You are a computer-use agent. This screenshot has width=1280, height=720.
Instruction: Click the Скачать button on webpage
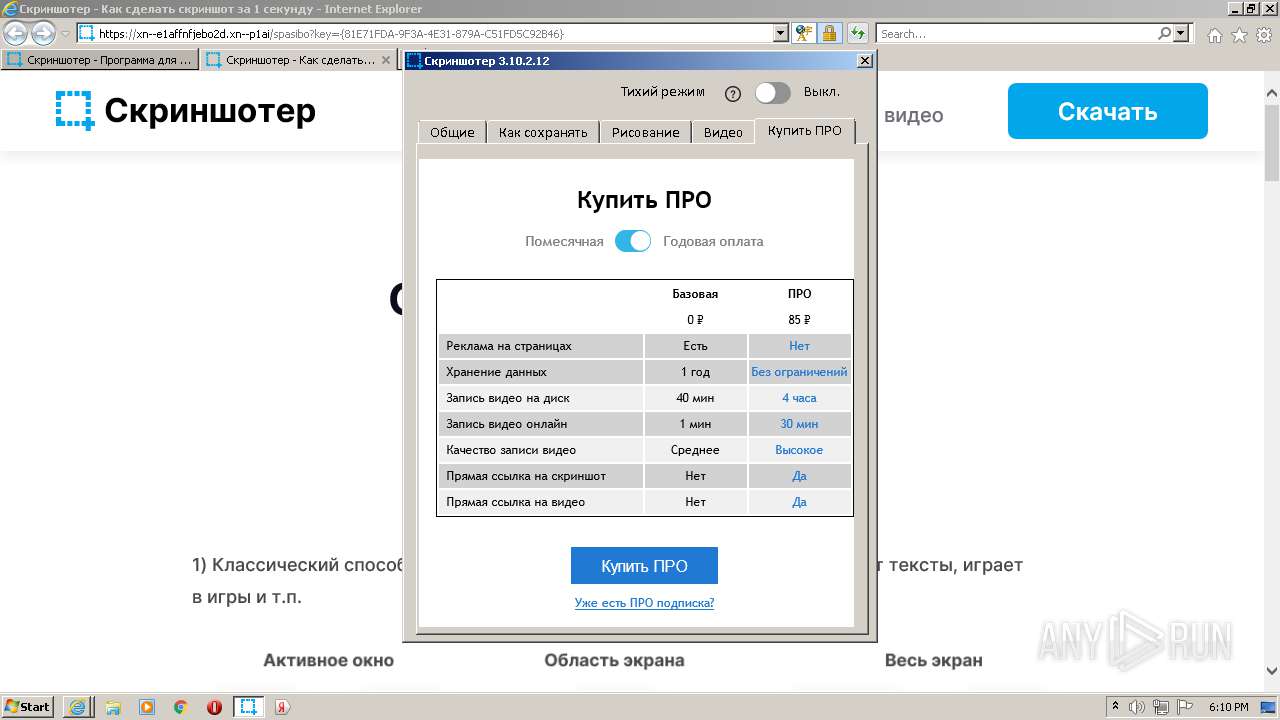[x=1108, y=111]
